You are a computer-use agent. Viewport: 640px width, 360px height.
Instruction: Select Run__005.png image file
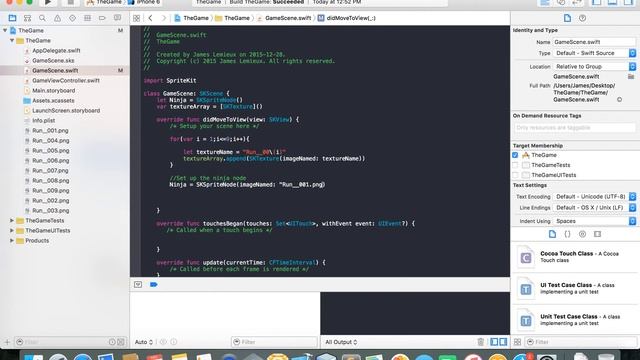pos(50,151)
